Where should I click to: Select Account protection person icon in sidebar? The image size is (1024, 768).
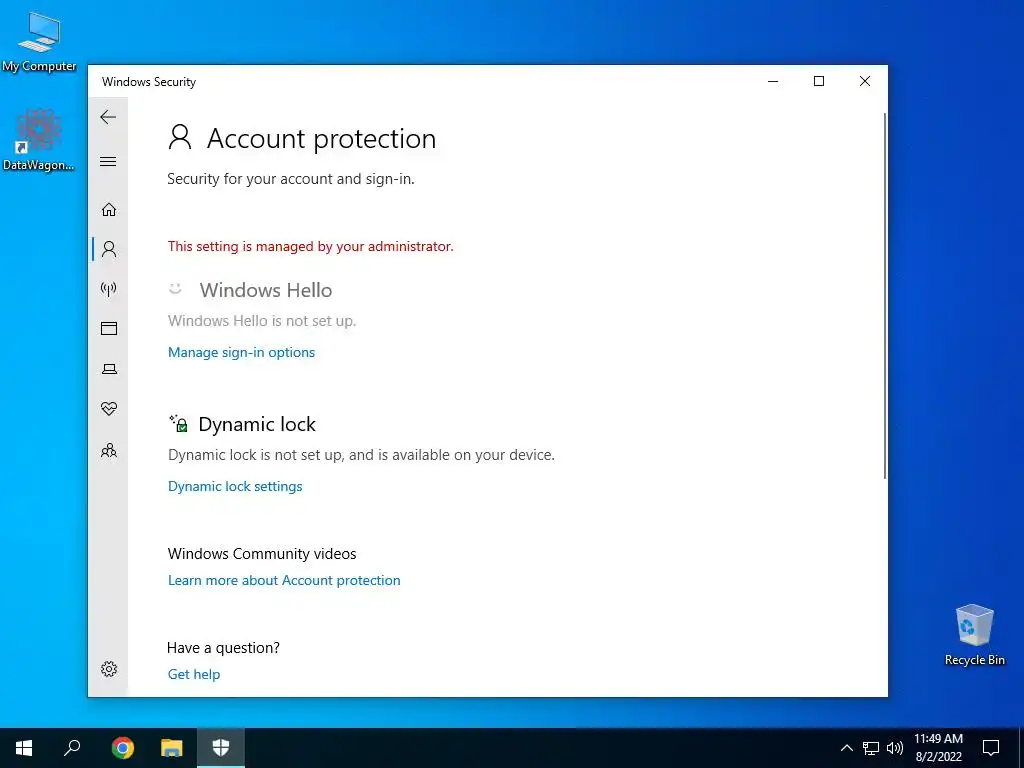[109, 249]
